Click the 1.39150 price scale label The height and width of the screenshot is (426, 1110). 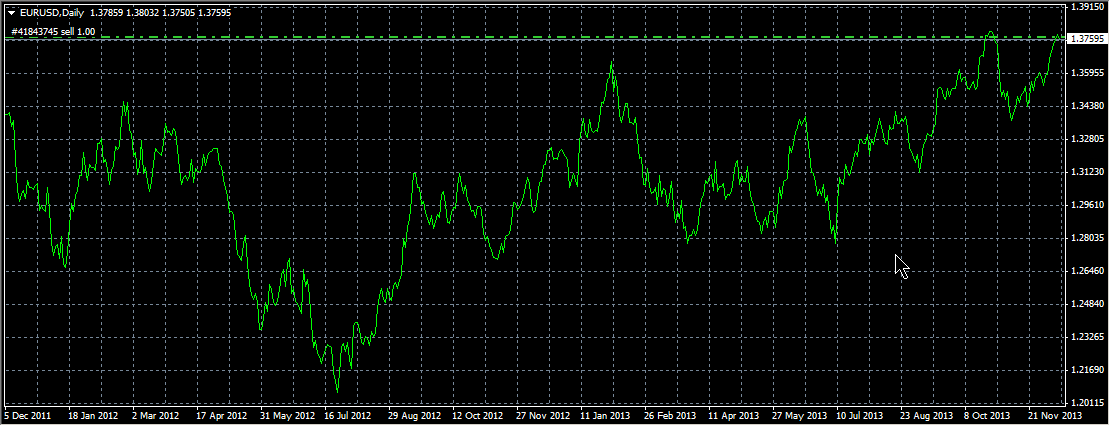(1086, 7)
